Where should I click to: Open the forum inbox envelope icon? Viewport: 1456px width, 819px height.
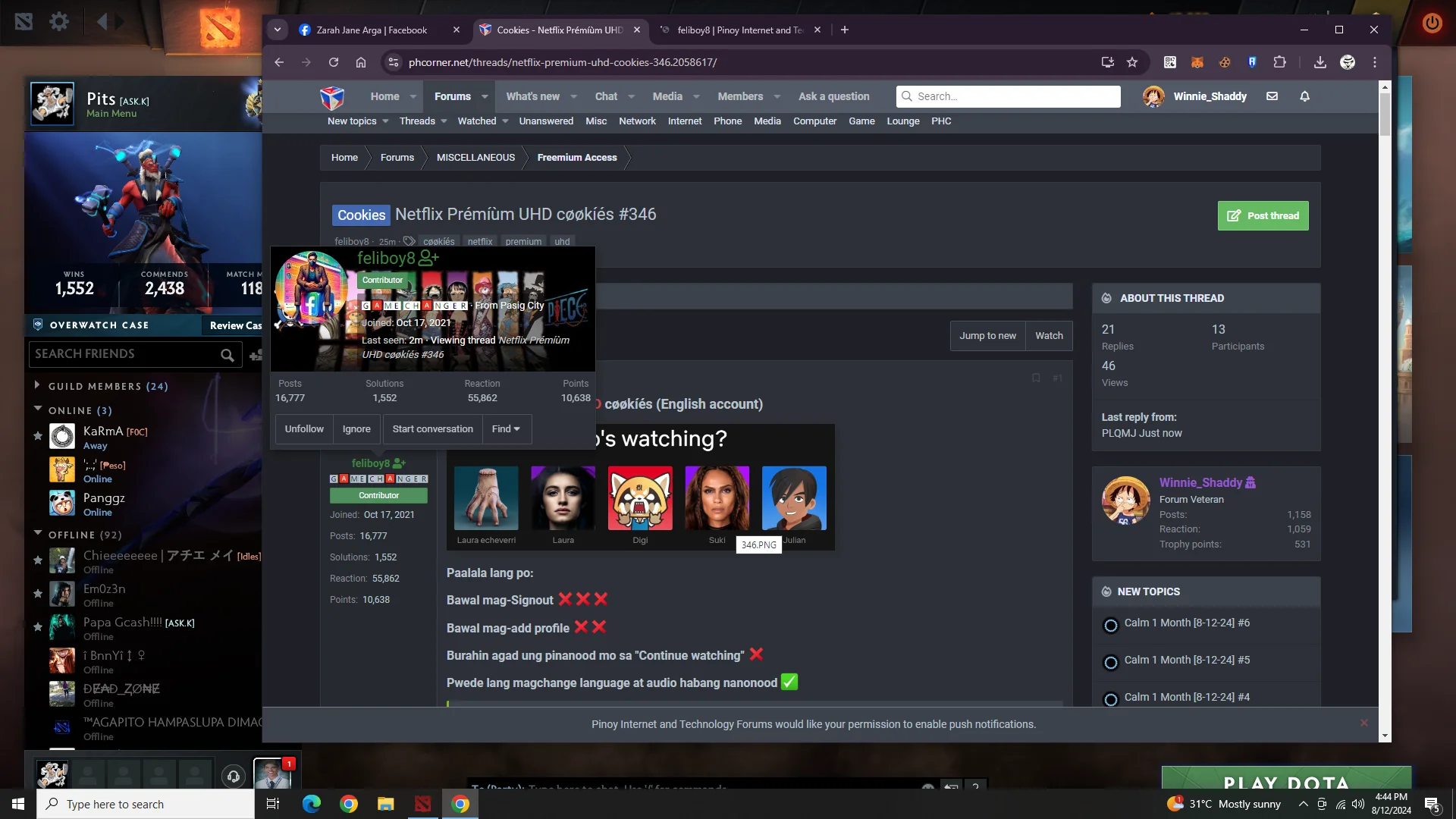point(1272,96)
